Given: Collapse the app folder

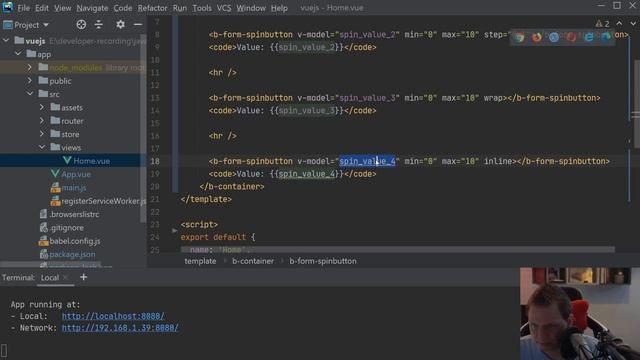Looking at the screenshot, I should (x=18, y=53).
